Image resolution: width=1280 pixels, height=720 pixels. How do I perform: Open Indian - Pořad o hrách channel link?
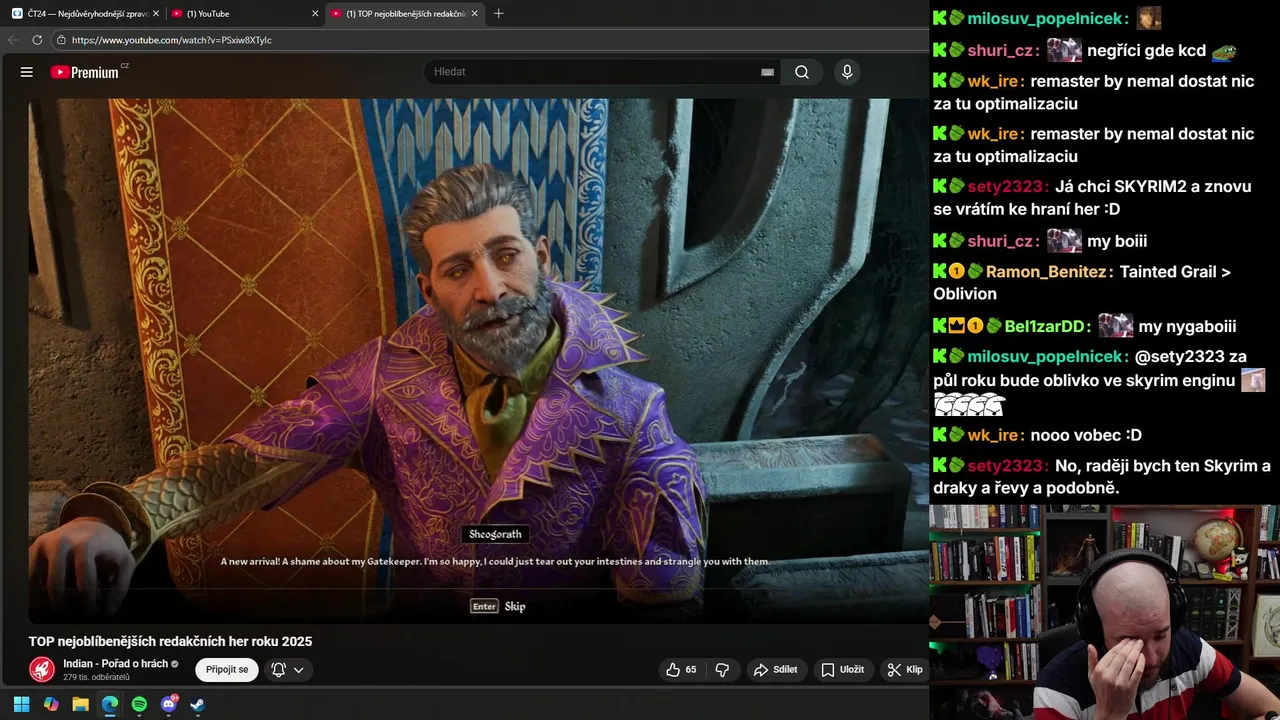point(115,663)
